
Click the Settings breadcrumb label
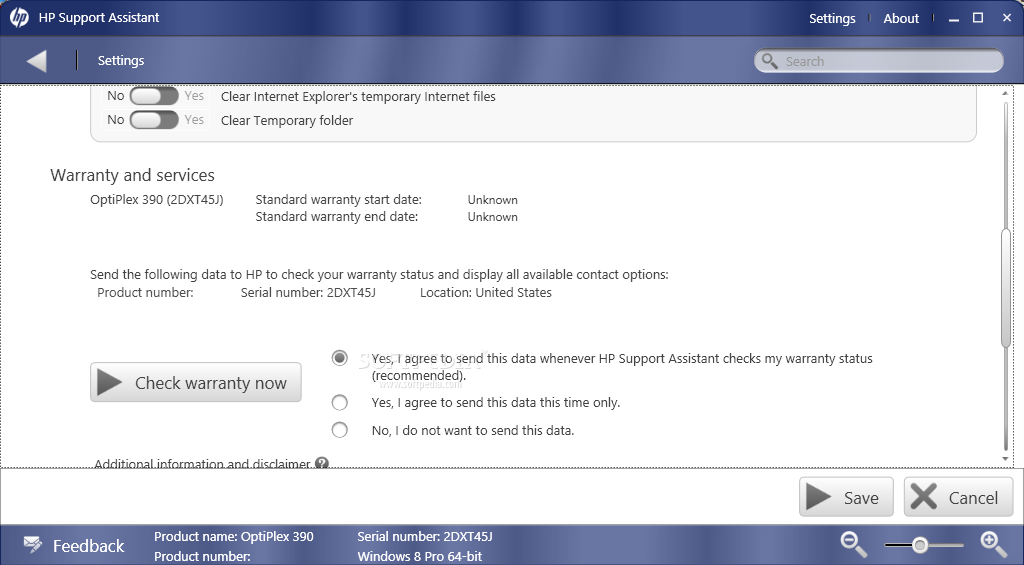[x=121, y=61]
